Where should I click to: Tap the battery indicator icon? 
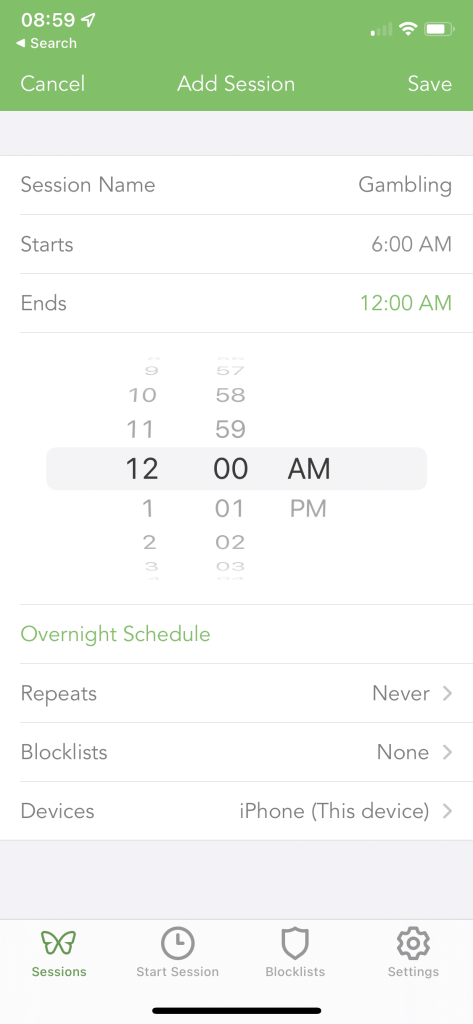[439, 29]
